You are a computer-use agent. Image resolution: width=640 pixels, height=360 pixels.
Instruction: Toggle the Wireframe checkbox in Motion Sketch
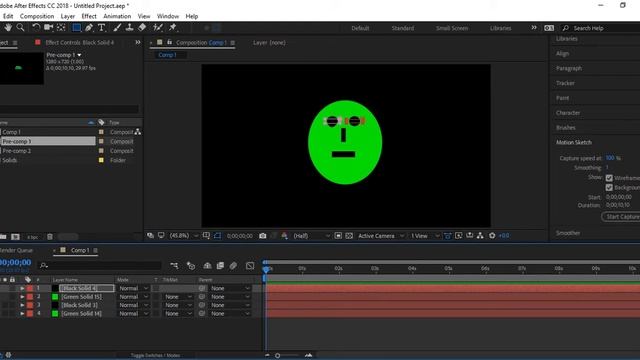(609, 178)
